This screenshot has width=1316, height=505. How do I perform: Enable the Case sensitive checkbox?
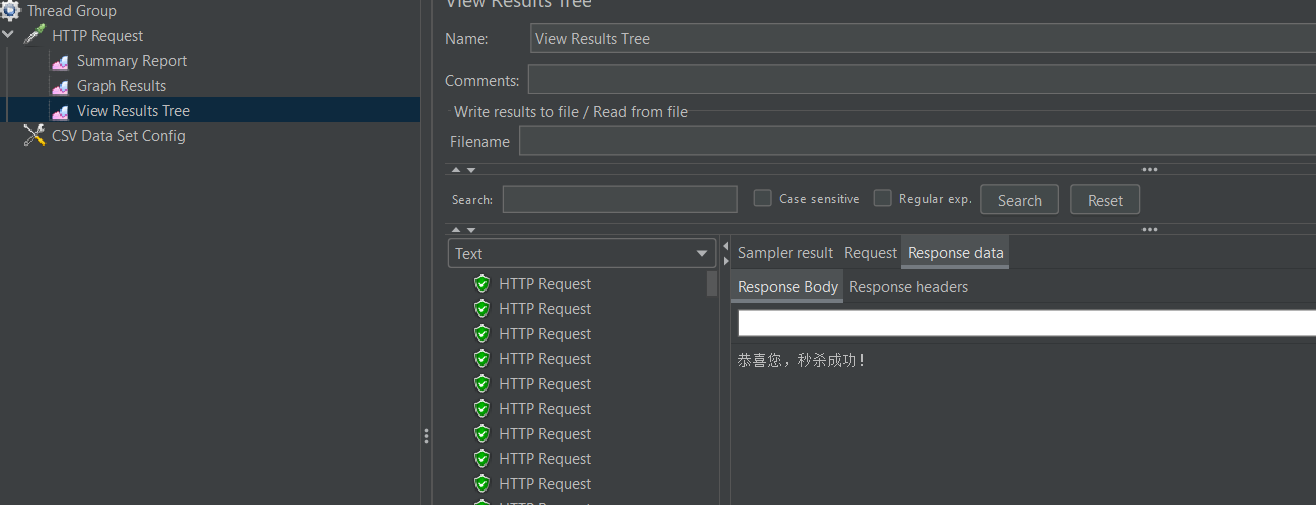[762, 198]
